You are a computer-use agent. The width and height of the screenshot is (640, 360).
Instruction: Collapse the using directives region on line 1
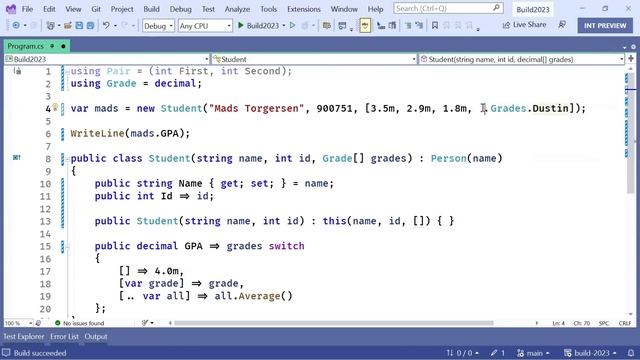click(x=67, y=71)
